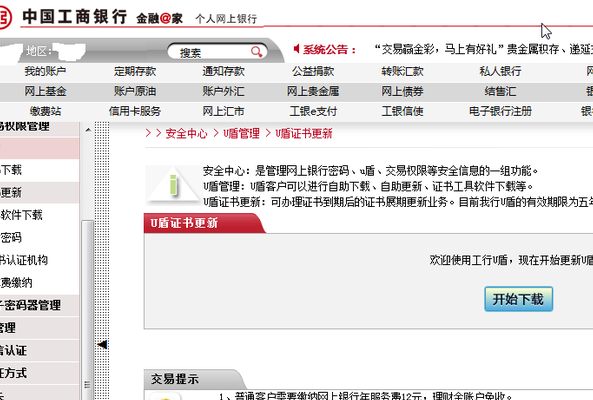
Task: Open 私人银行 menu
Action: click(500, 71)
